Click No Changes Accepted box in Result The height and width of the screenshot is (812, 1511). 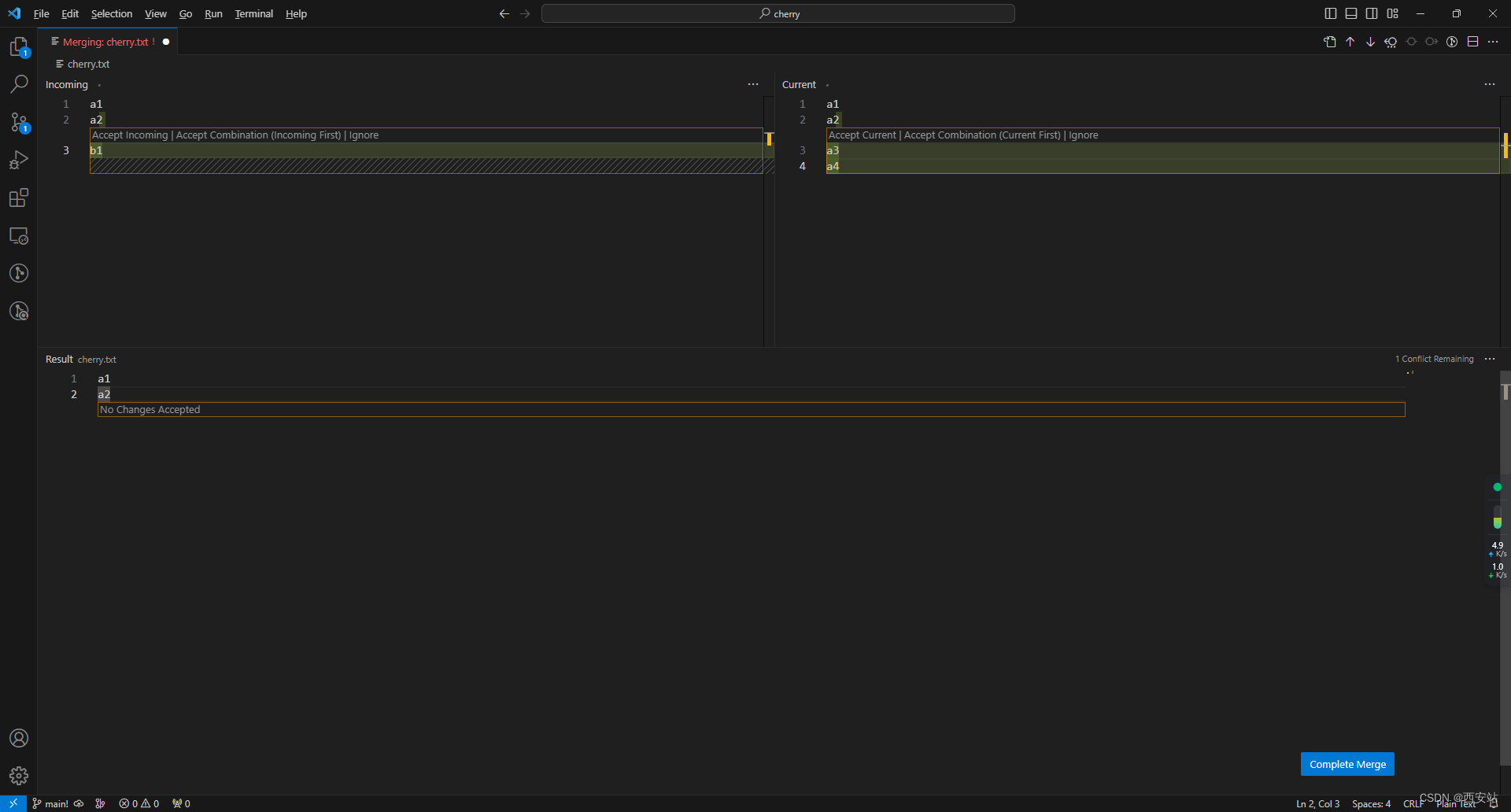[x=751, y=410]
